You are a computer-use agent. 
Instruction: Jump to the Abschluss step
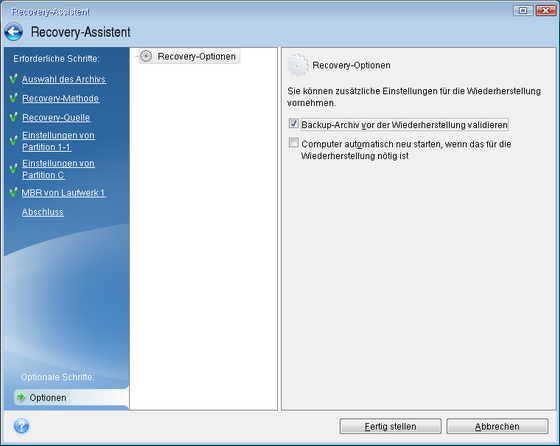point(43,212)
